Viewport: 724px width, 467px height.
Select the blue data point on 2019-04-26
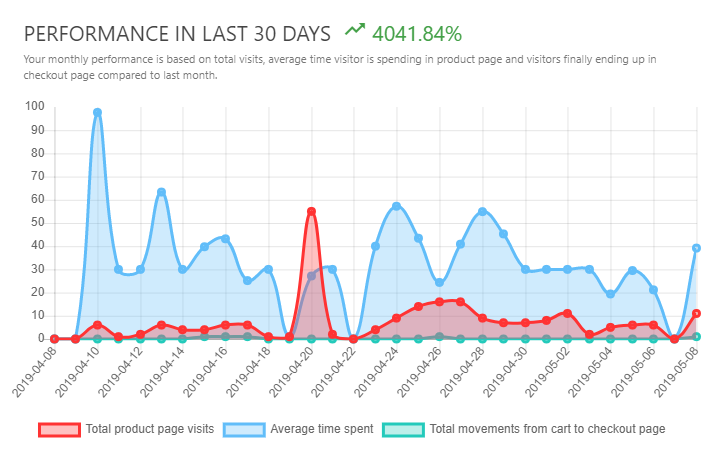[x=440, y=282]
